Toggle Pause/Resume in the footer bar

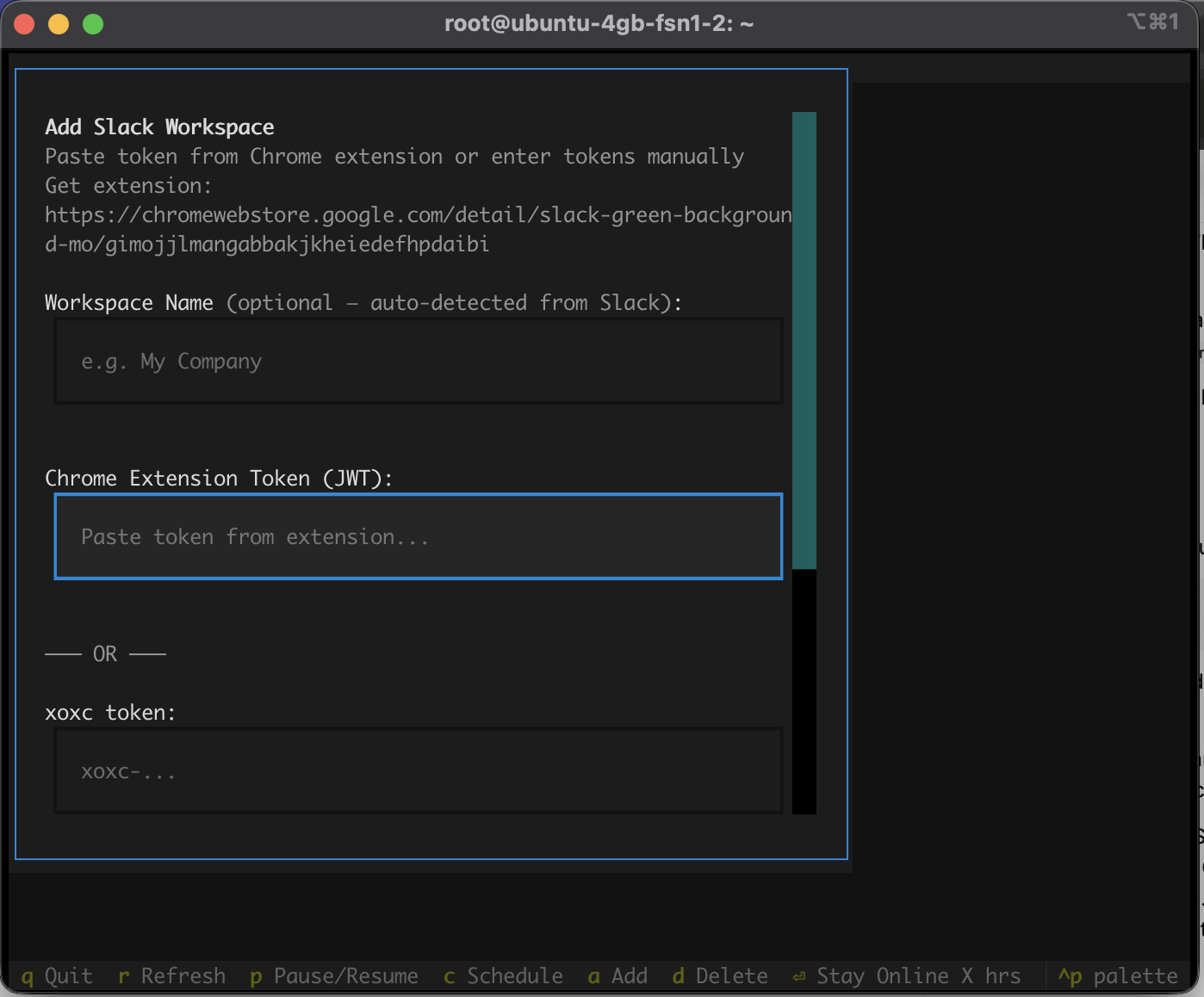point(334,976)
